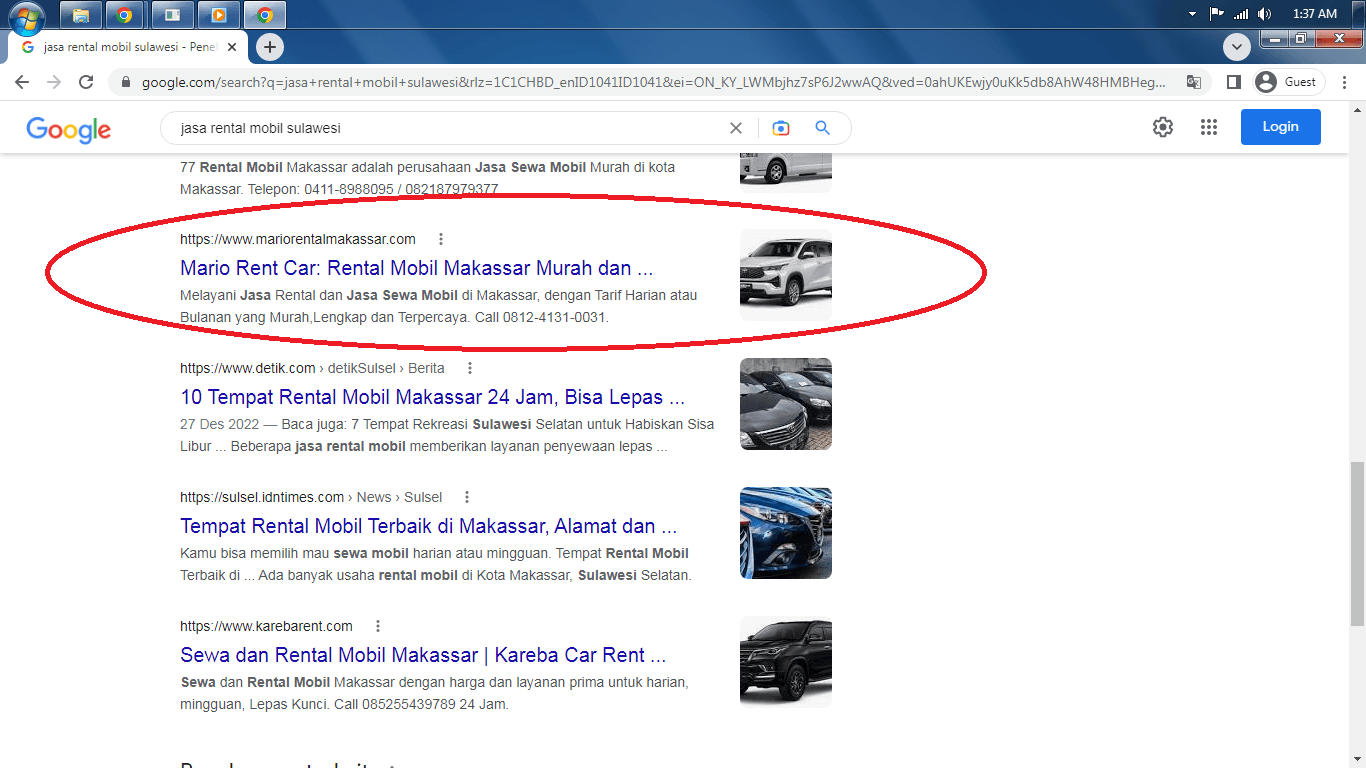Click the translate page icon in address bar
The image size is (1366, 768).
pos(1194,82)
